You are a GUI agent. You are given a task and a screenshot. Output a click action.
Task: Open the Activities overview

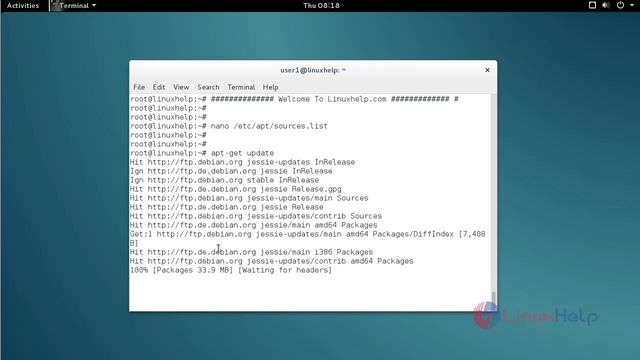(23, 6)
